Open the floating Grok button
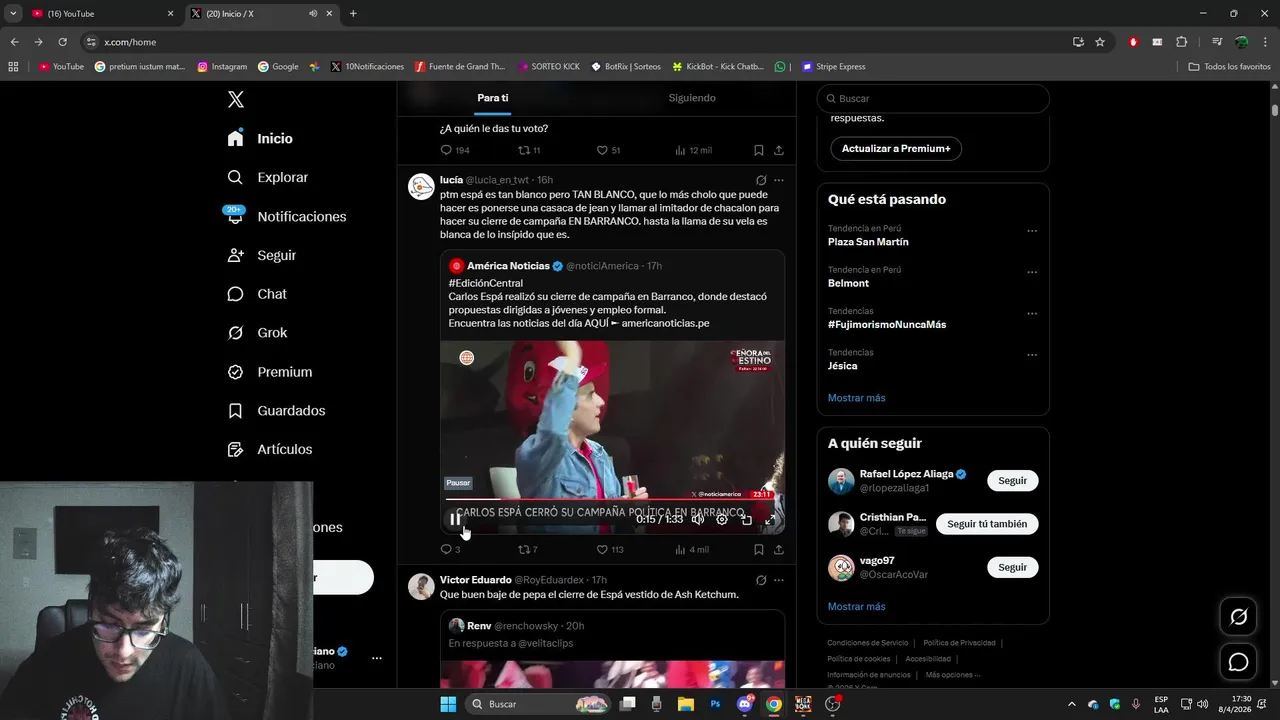 pos(1238,617)
